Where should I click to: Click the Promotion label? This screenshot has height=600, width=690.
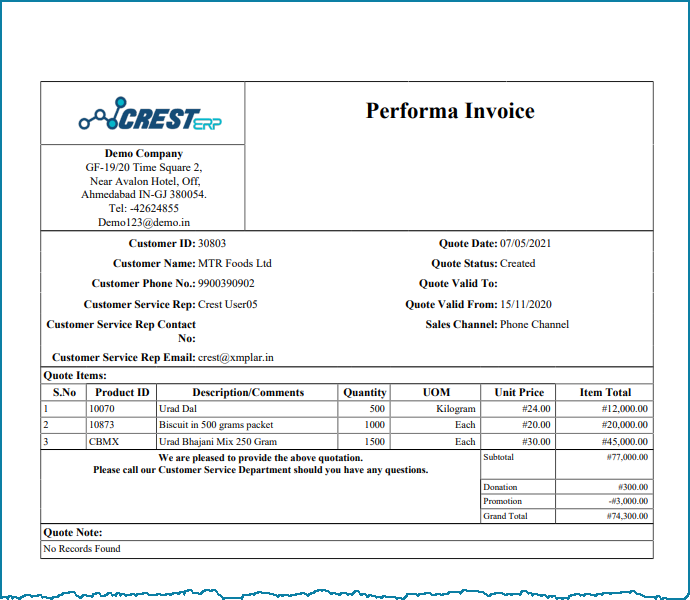502,501
